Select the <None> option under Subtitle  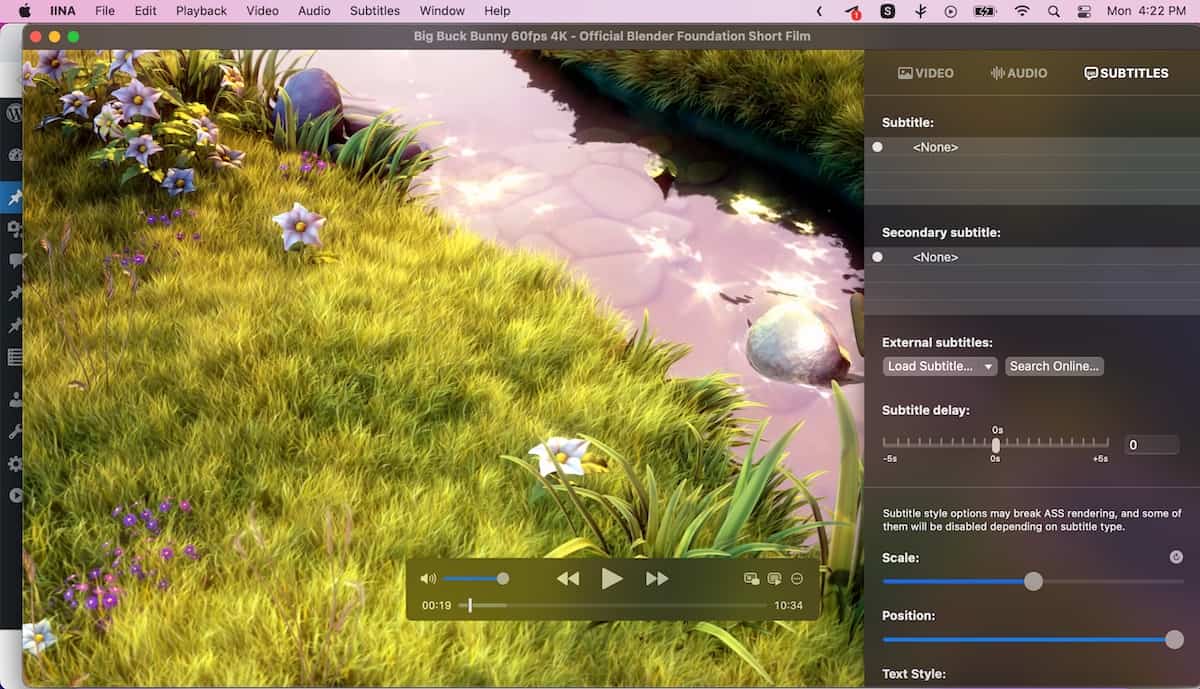tap(935, 147)
